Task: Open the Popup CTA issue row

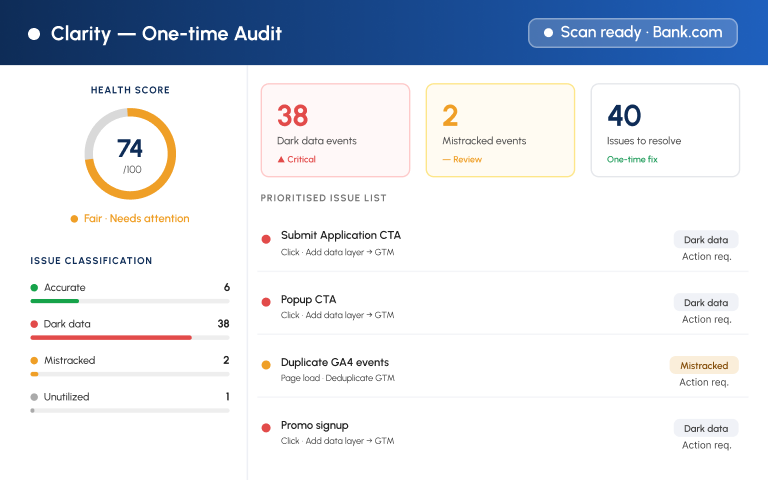Action: [x=503, y=307]
